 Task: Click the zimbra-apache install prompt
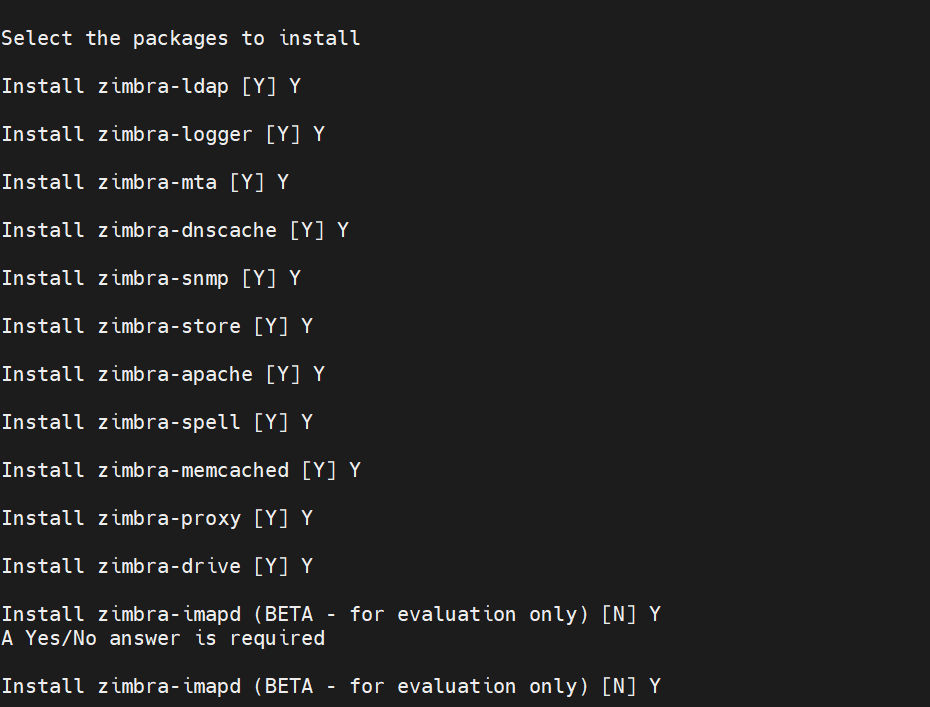click(163, 374)
